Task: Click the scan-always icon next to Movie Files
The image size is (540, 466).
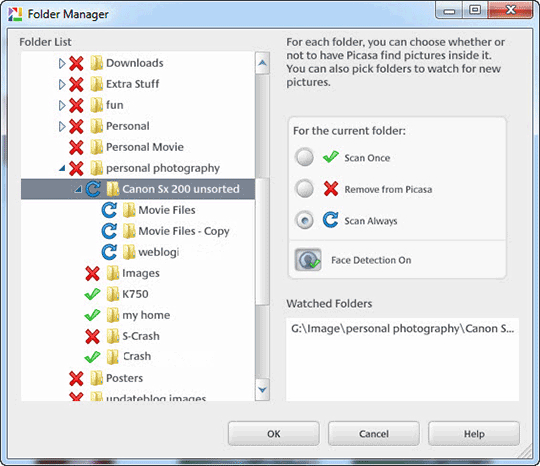Action: 109,210
